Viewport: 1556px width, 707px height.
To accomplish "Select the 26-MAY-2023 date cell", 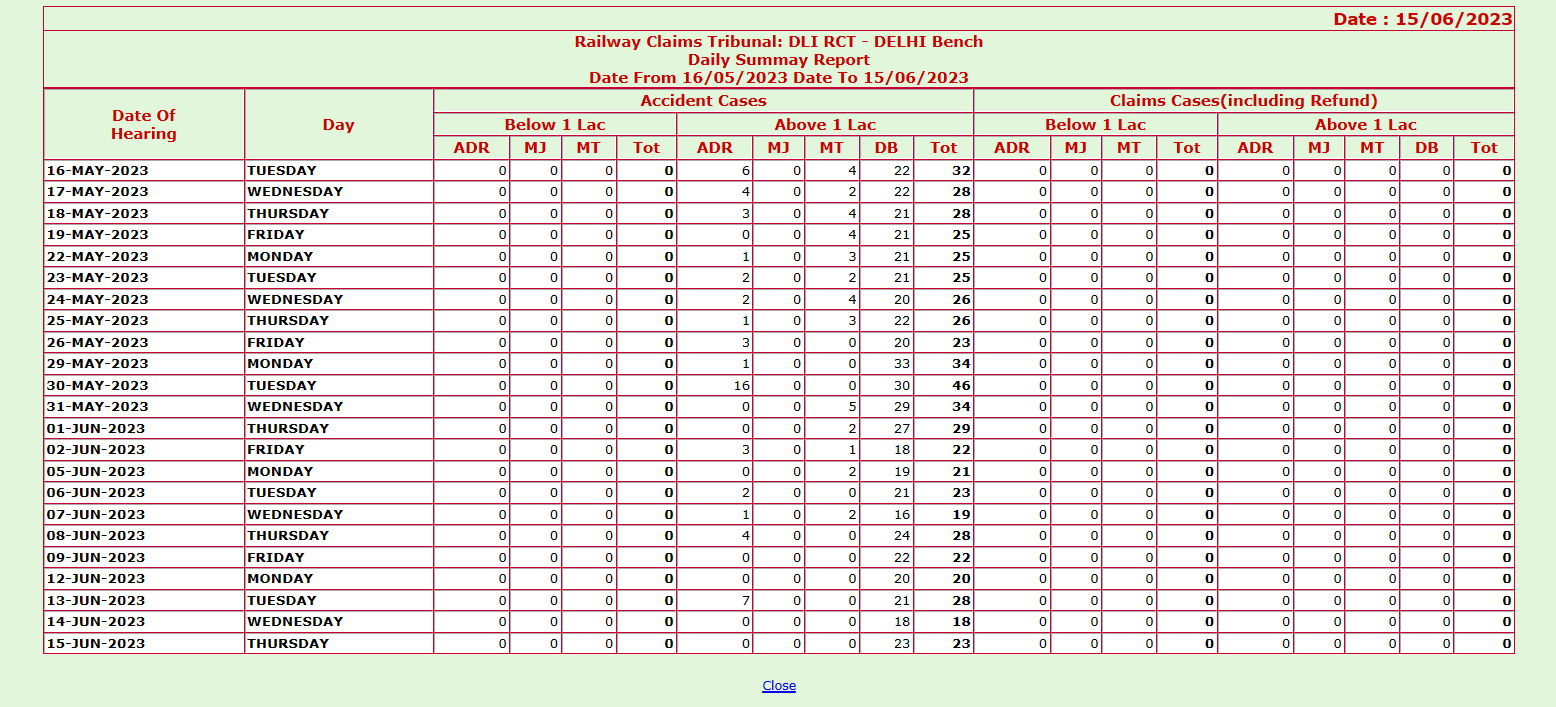I will click(x=97, y=343).
